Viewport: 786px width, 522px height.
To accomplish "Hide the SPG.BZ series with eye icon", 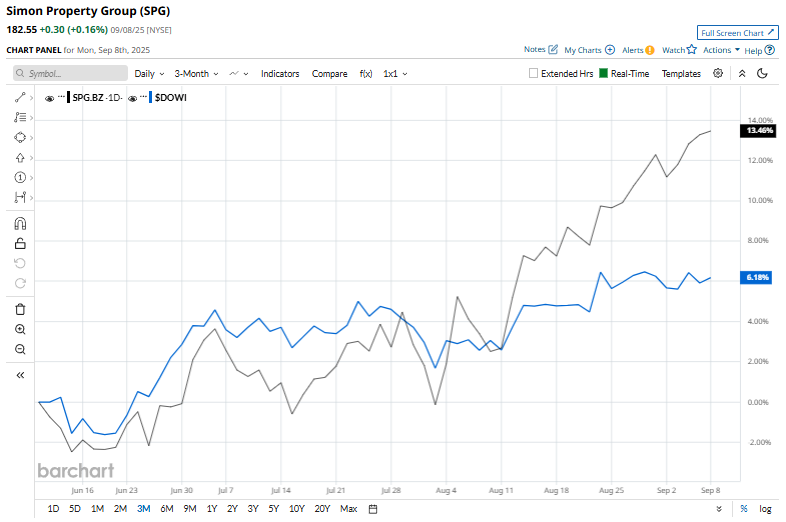I will pyautogui.click(x=49, y=98).
